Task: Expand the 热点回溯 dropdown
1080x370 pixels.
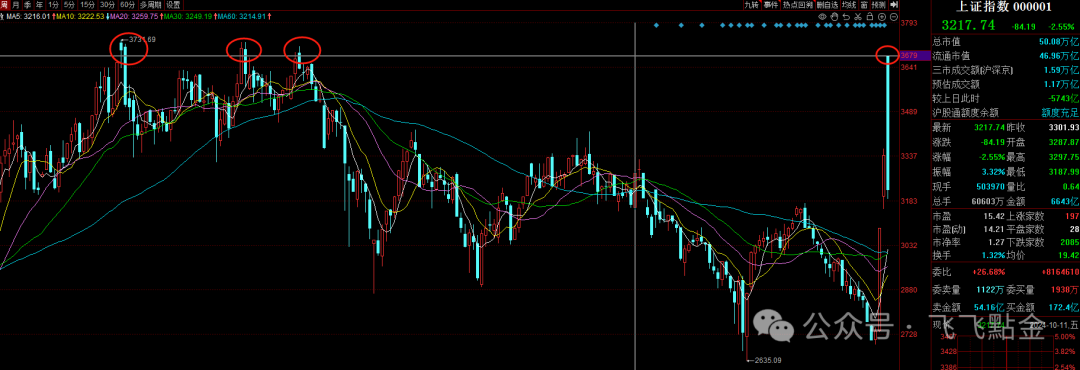Action: (798, 5)
